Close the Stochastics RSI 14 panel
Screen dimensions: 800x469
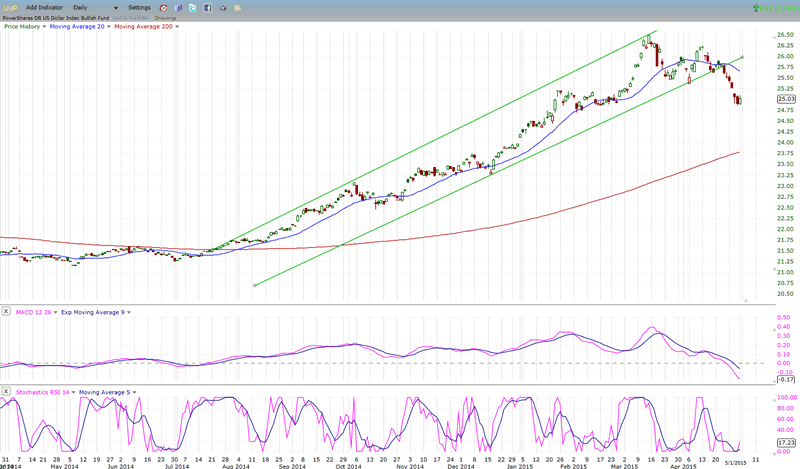pyautogui.click(x=6, y=391)
